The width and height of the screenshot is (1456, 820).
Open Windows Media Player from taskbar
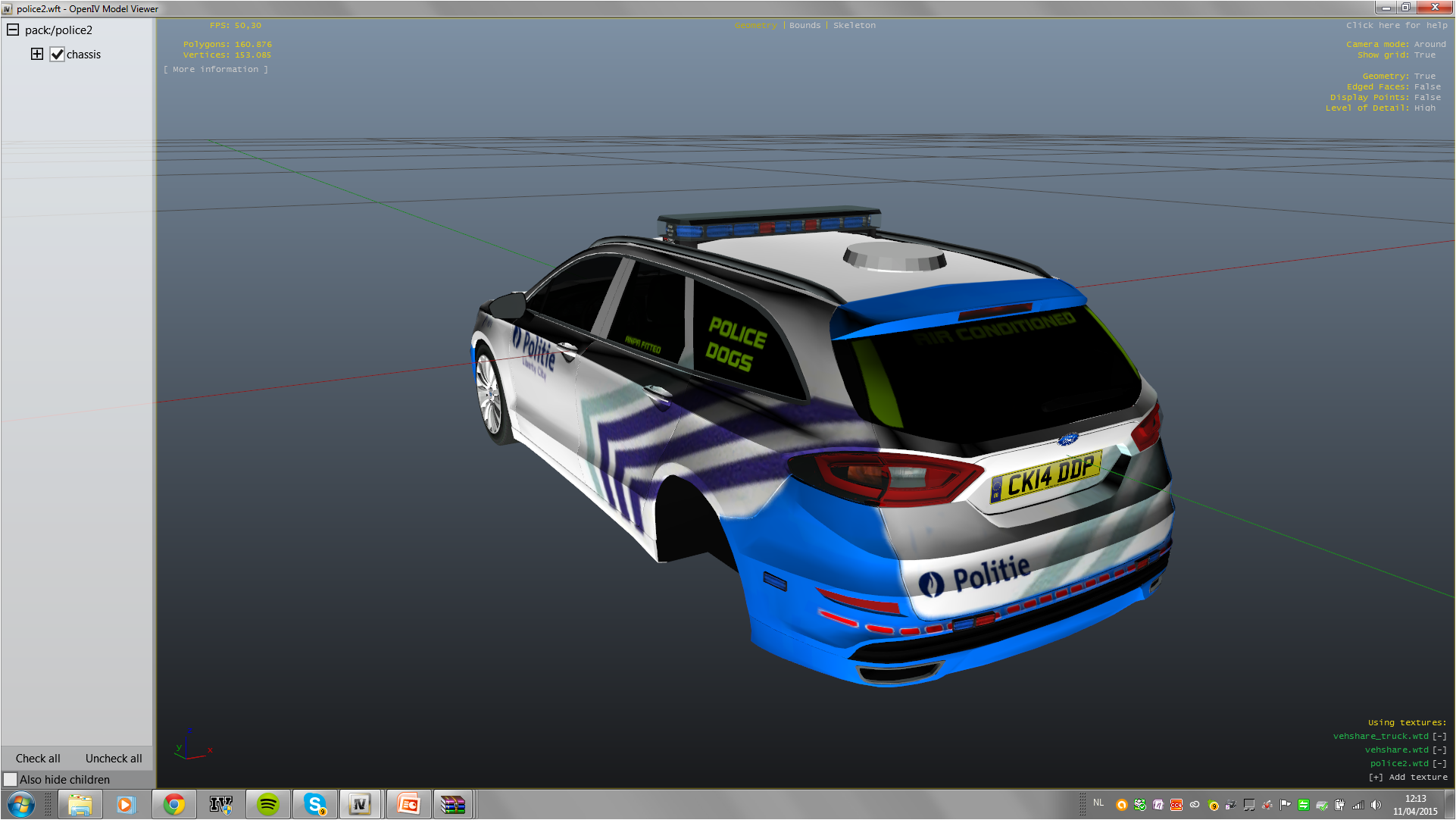point(126,804)
